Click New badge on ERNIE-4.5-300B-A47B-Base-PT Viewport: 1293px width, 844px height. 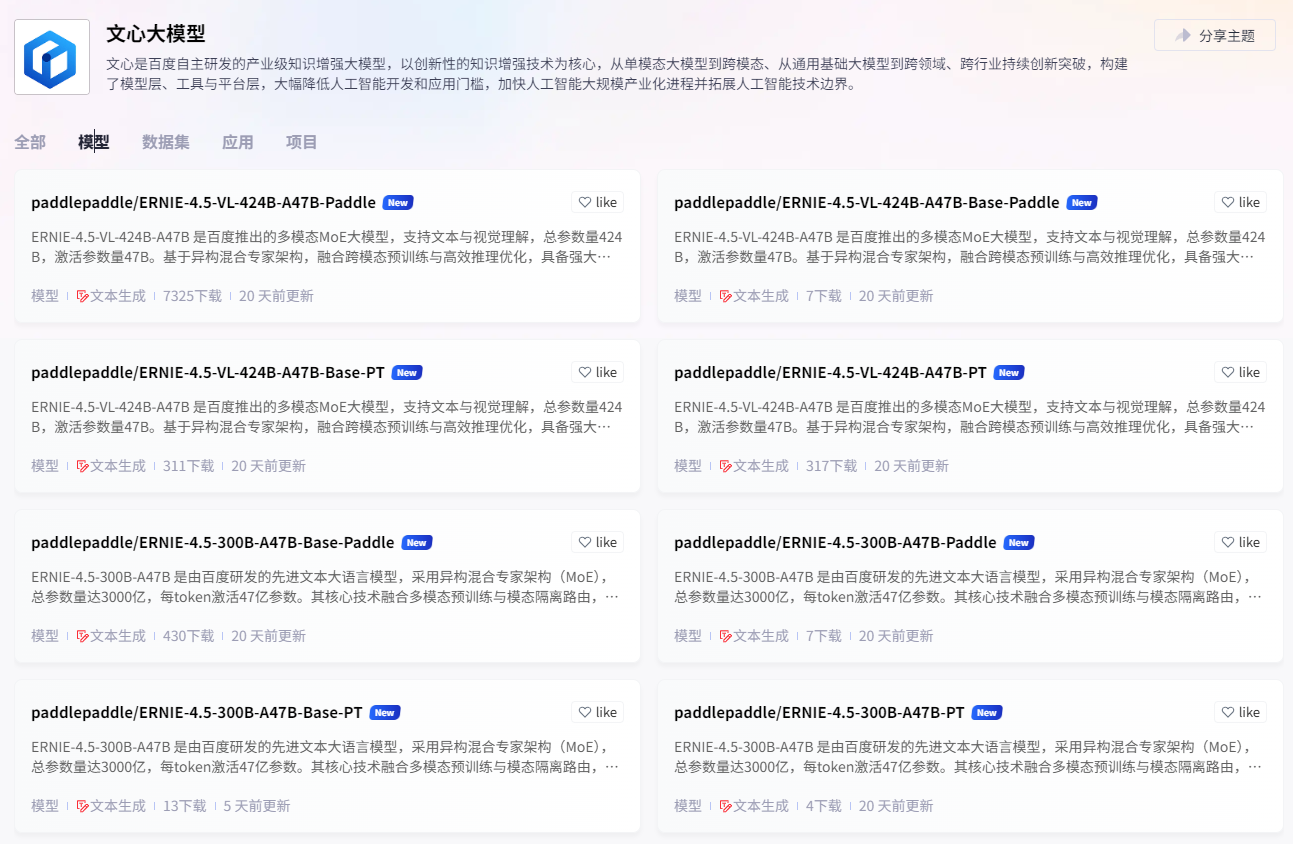(x=385, y=713)
